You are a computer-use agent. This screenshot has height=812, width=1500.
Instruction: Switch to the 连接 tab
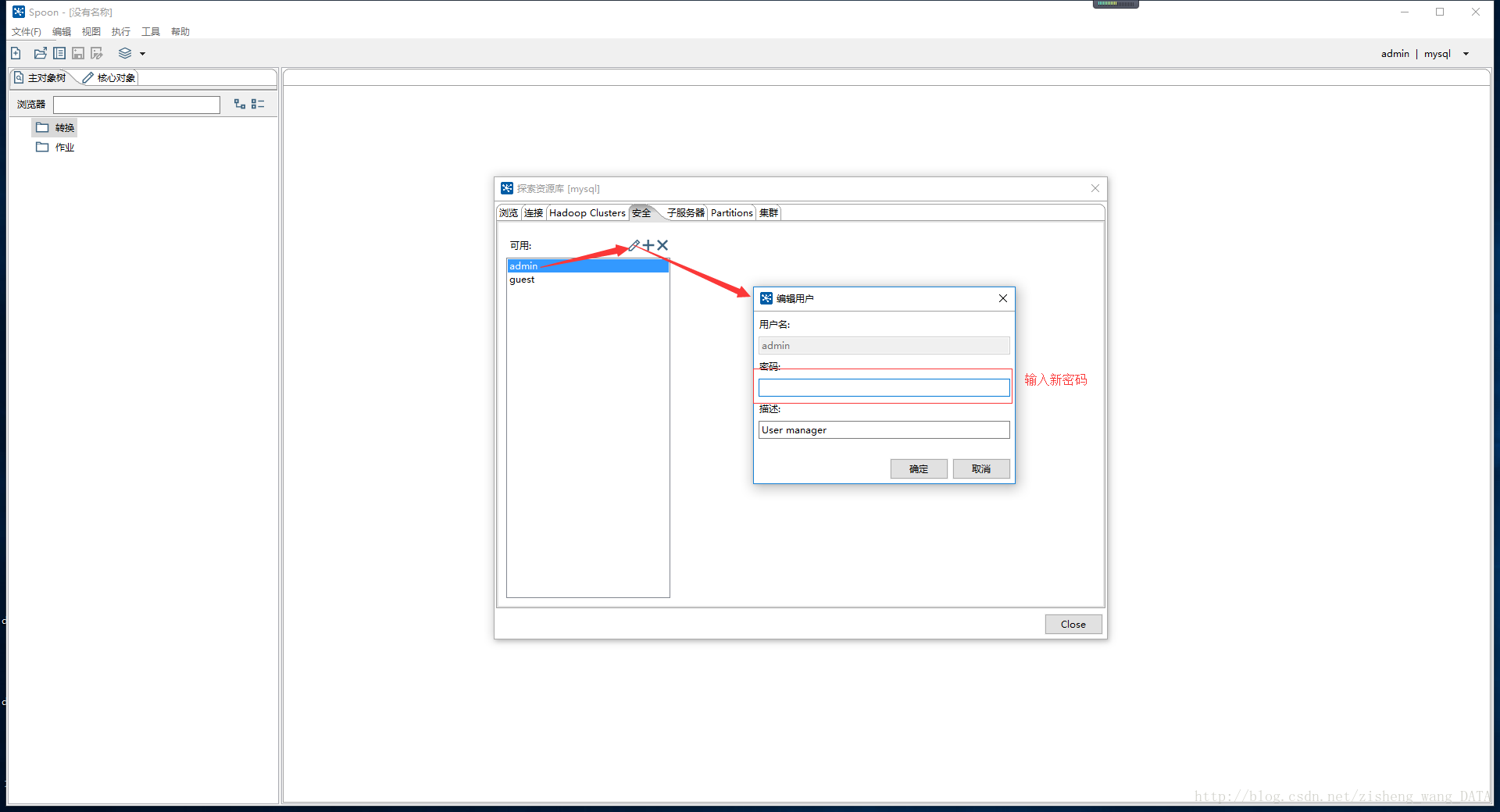click(x=534, y=212)
